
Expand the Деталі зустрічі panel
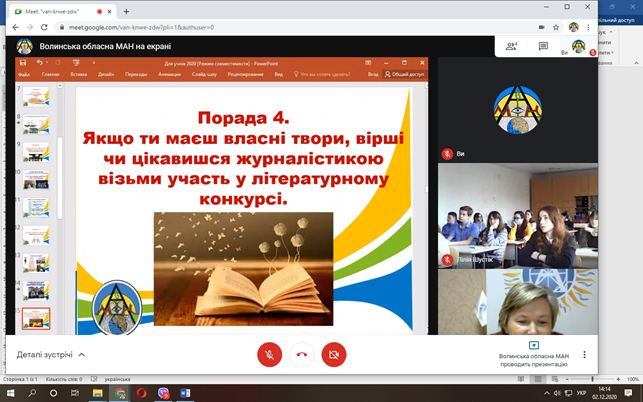(x=51, y=354)
